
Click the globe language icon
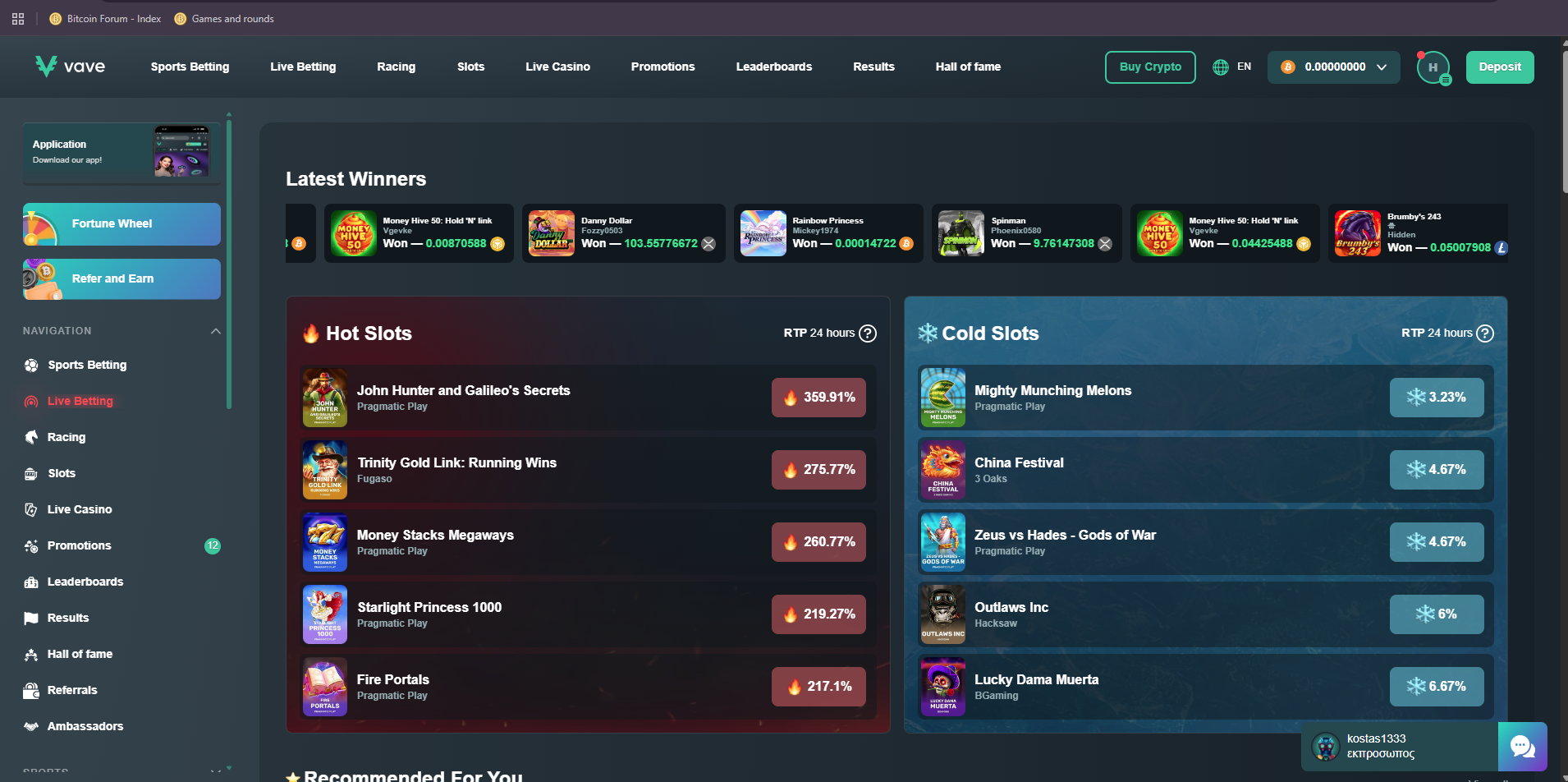coord(1221,67)
